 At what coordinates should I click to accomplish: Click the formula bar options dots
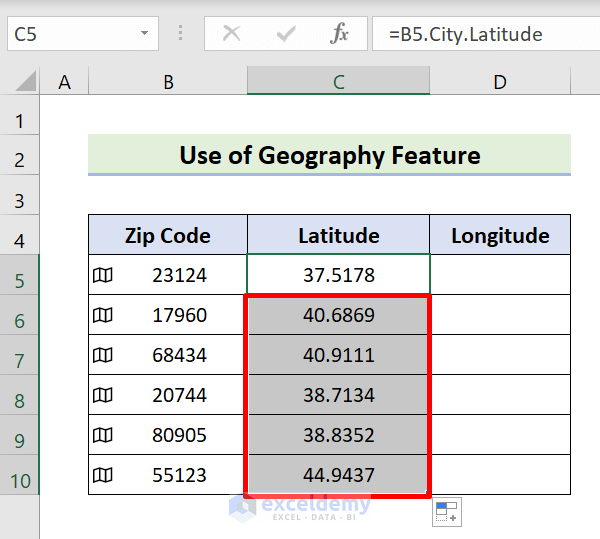(181, 34)
